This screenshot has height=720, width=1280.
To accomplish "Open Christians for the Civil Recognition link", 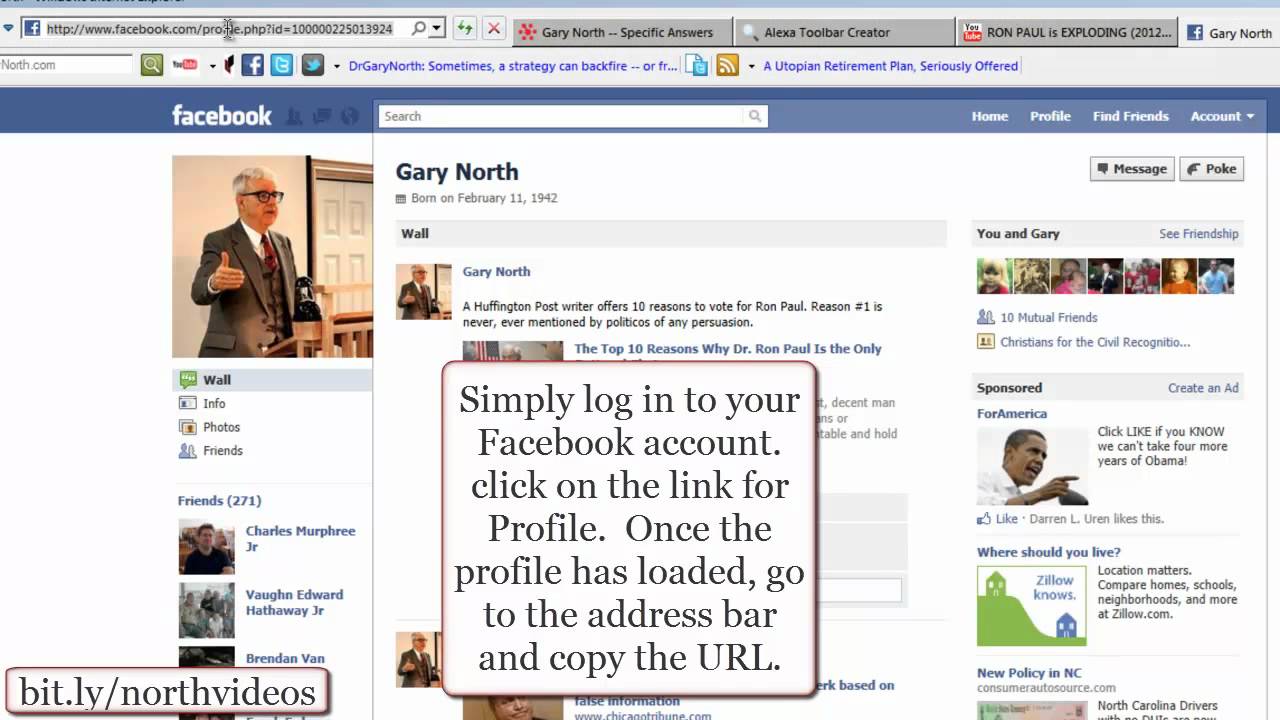I will coord(1095,342).
